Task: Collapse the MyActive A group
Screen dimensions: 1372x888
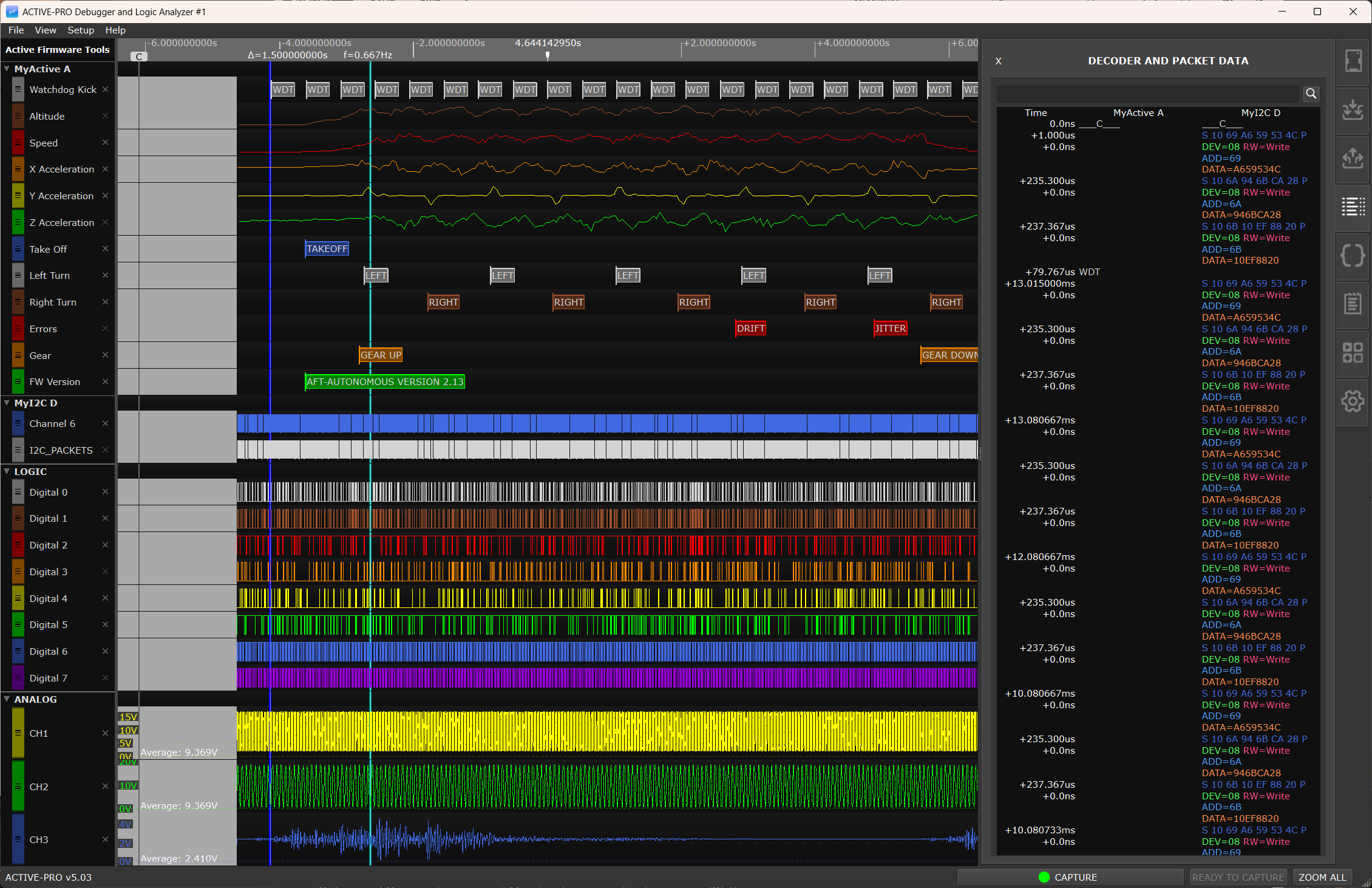Action: (x=7, y=69)
